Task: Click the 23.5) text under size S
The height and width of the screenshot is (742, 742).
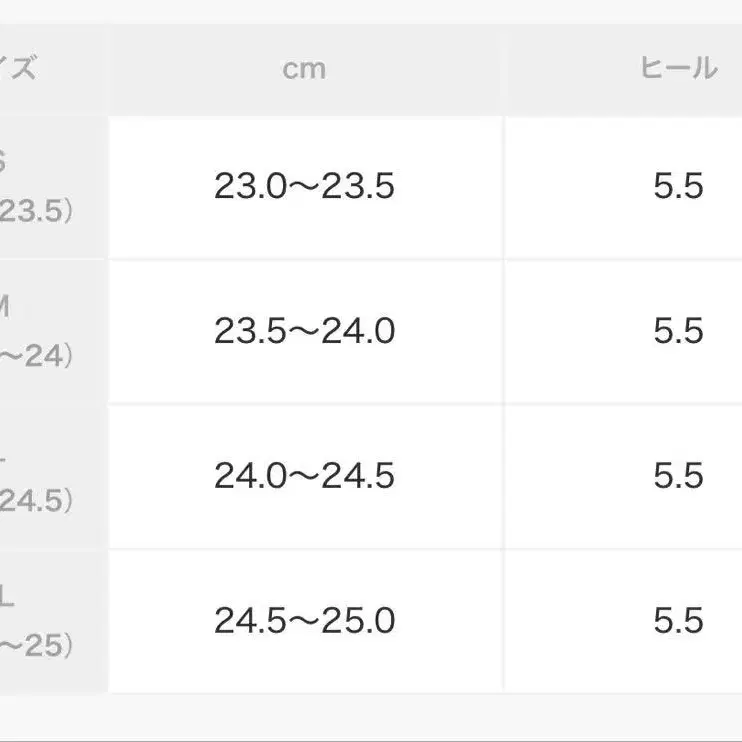Action: 35,211
